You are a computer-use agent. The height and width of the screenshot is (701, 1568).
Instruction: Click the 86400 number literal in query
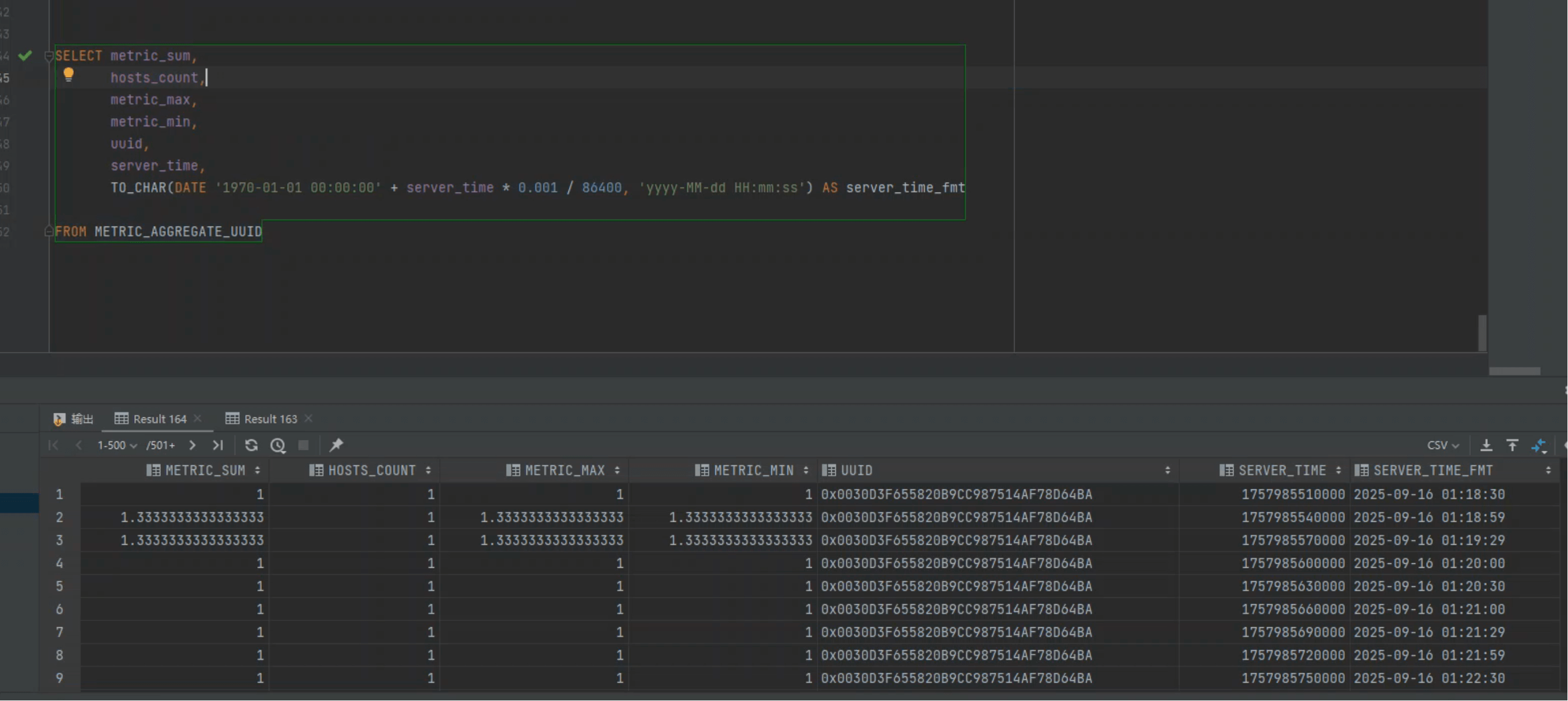point(601,188)
